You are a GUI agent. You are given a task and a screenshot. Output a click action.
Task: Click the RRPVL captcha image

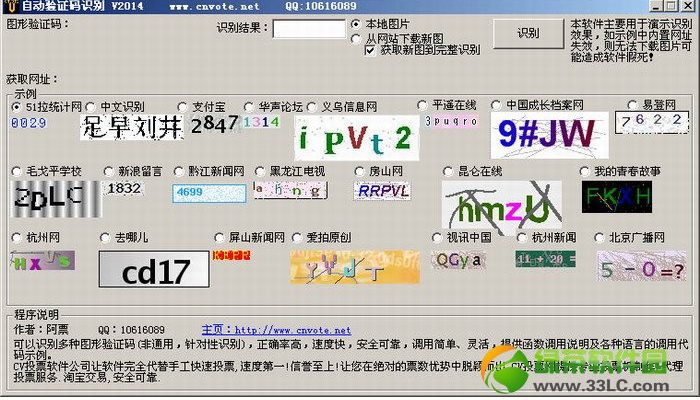(383, 190)
